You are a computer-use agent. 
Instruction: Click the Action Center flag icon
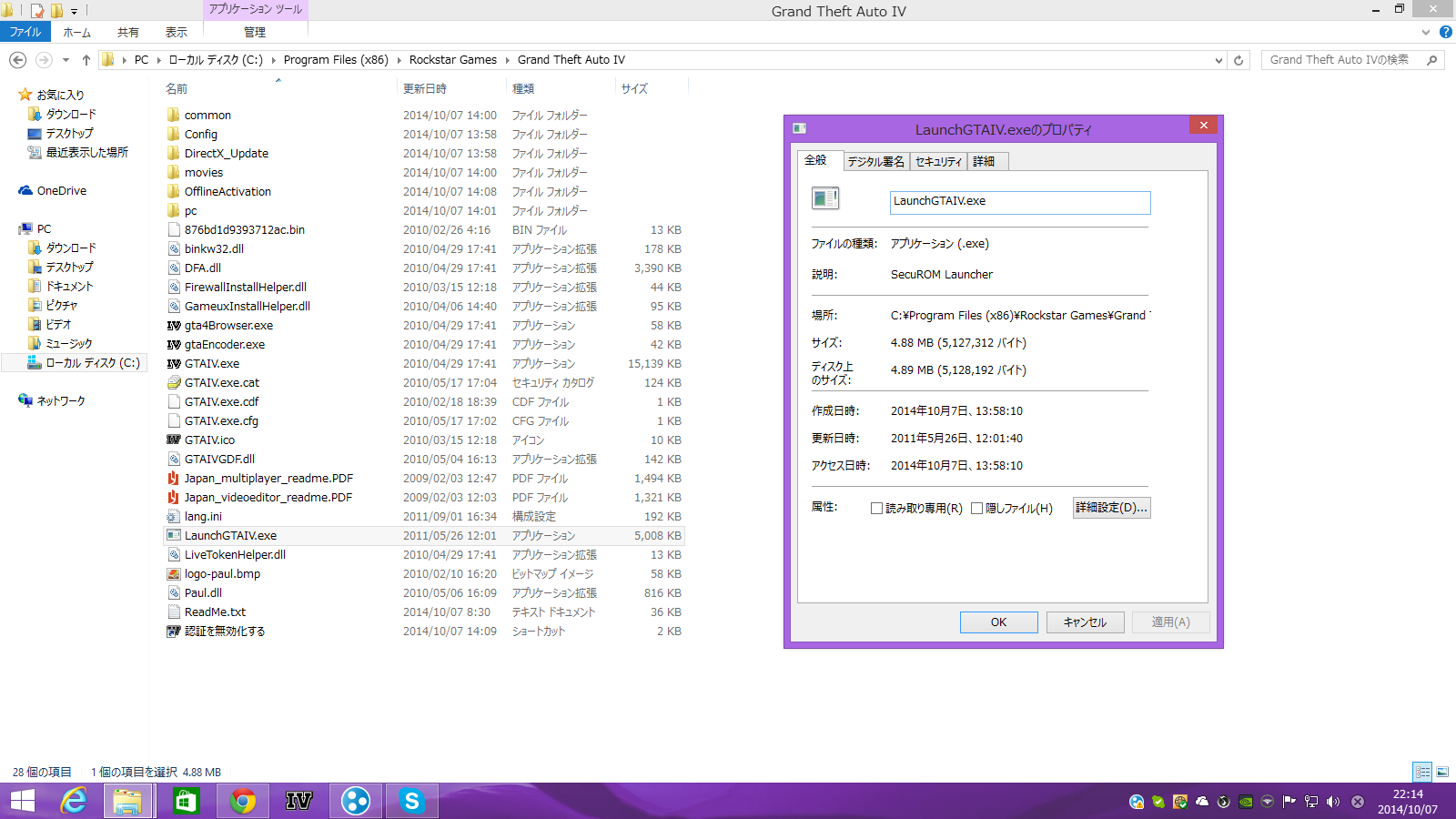point(1289,802)
